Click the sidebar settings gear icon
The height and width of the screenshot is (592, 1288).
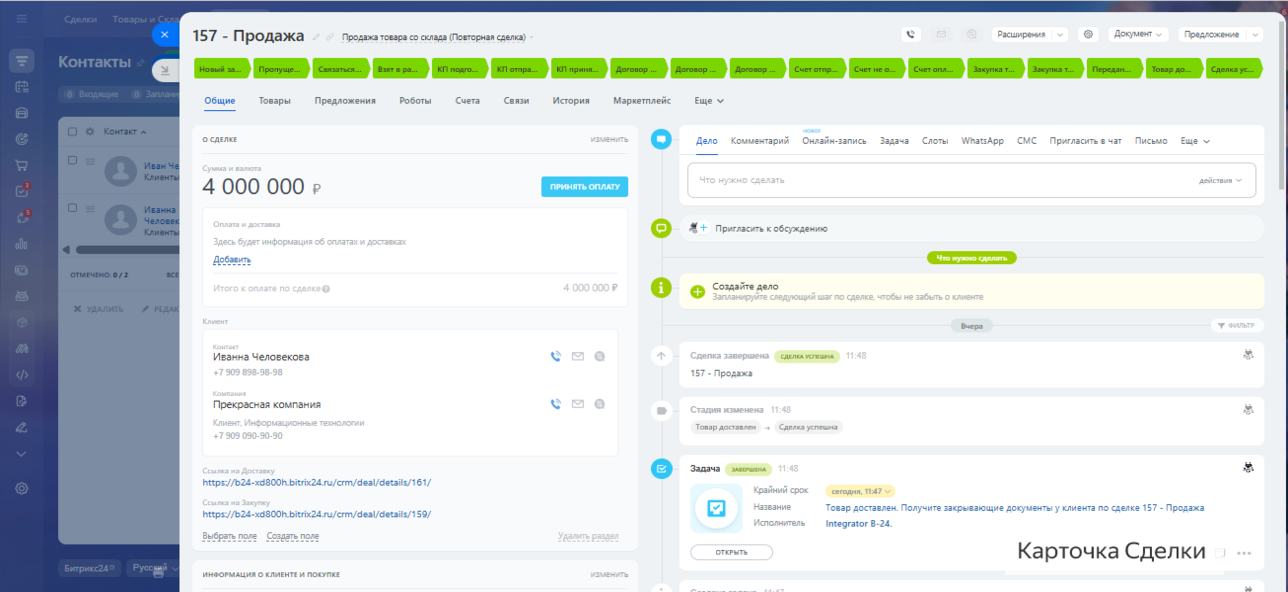click(22, 489)
